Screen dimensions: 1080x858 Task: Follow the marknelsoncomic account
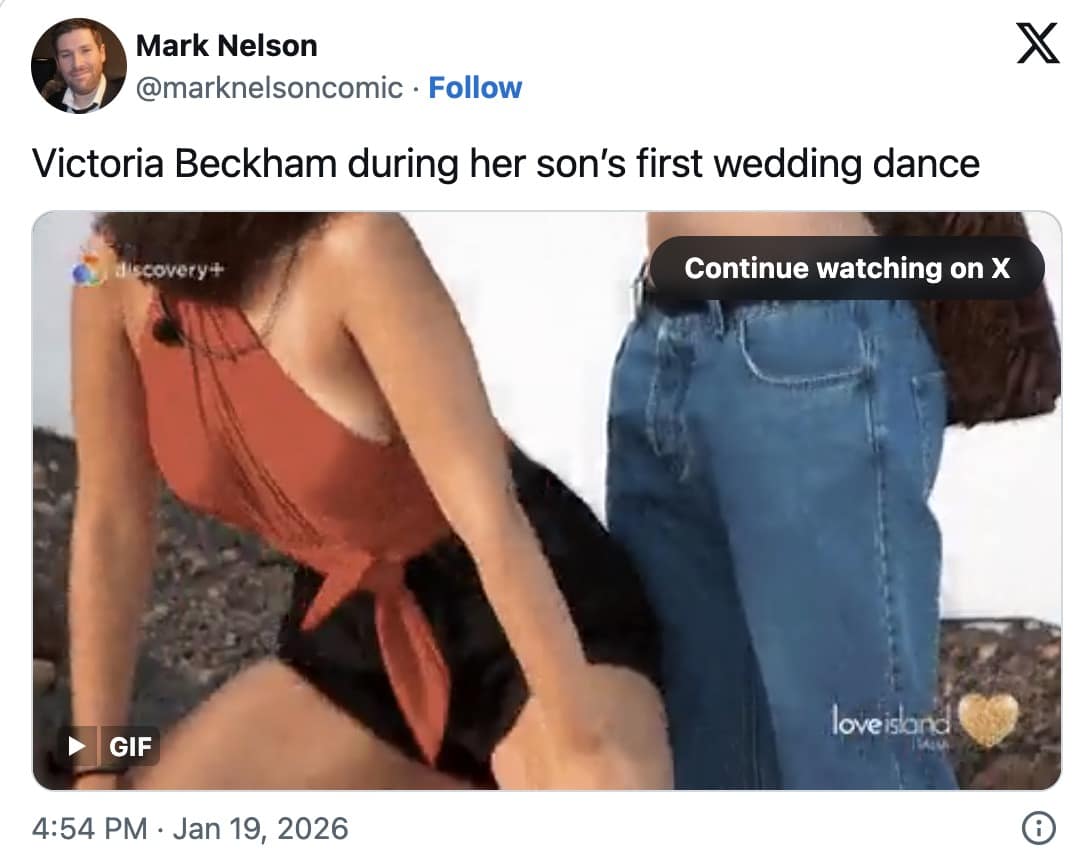coord(475,88)
